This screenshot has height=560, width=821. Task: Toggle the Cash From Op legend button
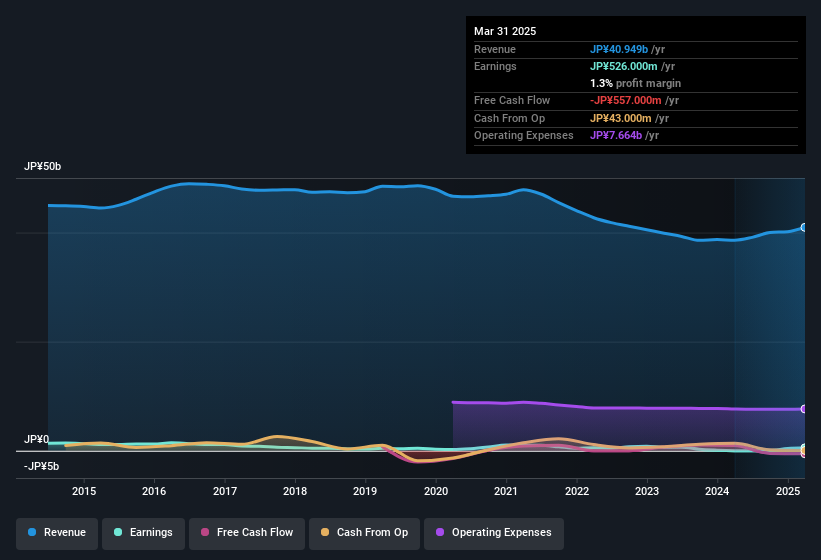click(x=364, y=533)
